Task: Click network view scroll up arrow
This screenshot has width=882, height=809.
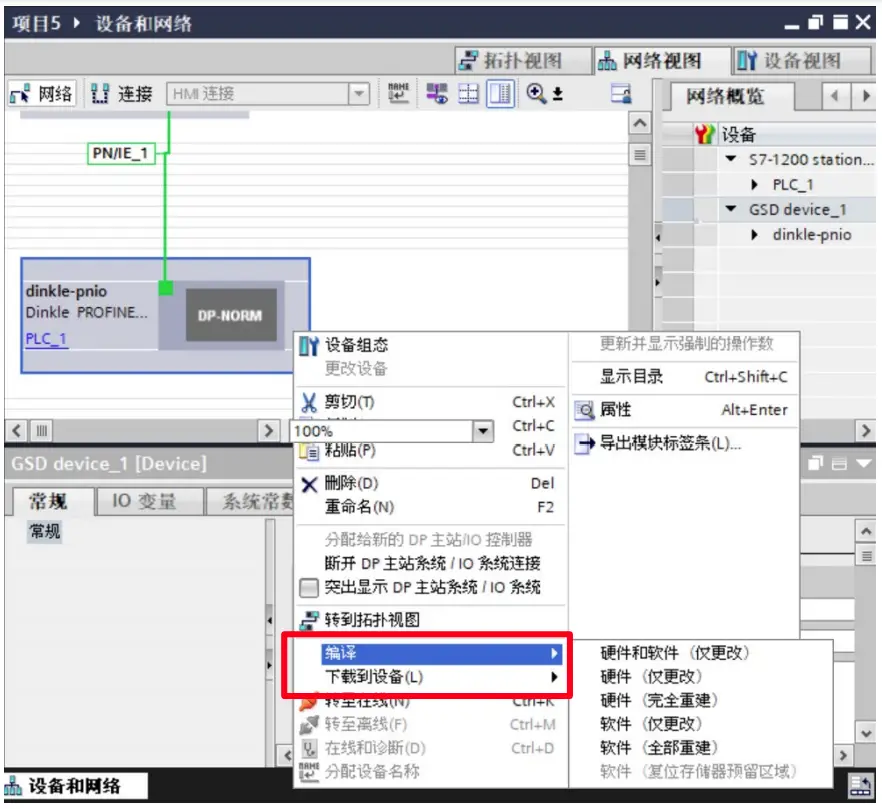Action: click(x=640, y=123)
